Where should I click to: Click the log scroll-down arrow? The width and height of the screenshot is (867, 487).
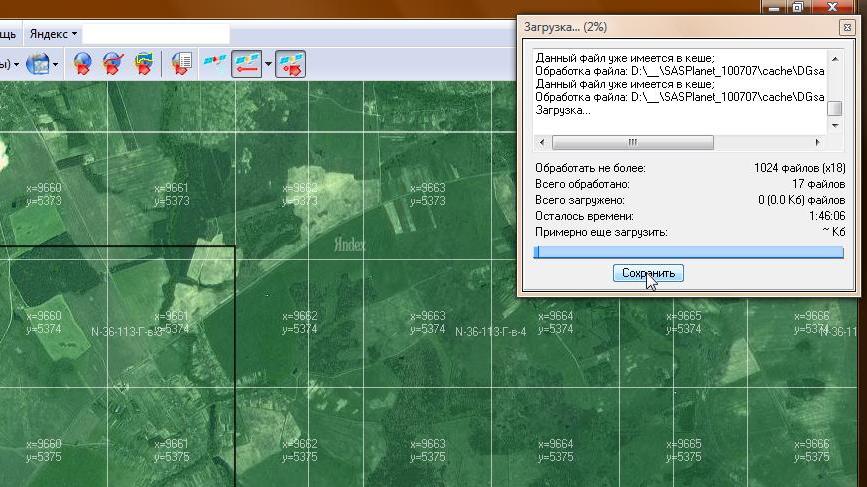pos(835,127)
